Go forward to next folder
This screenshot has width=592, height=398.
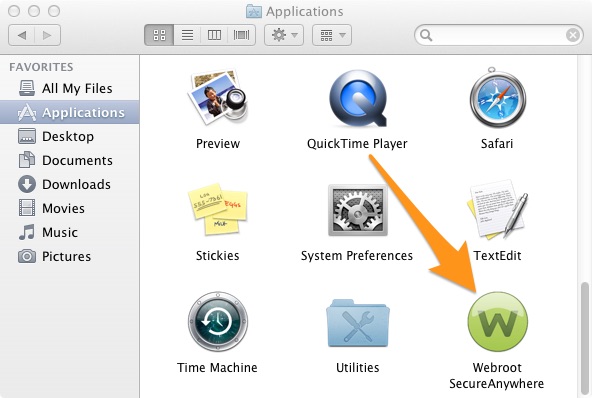point(48,35)
